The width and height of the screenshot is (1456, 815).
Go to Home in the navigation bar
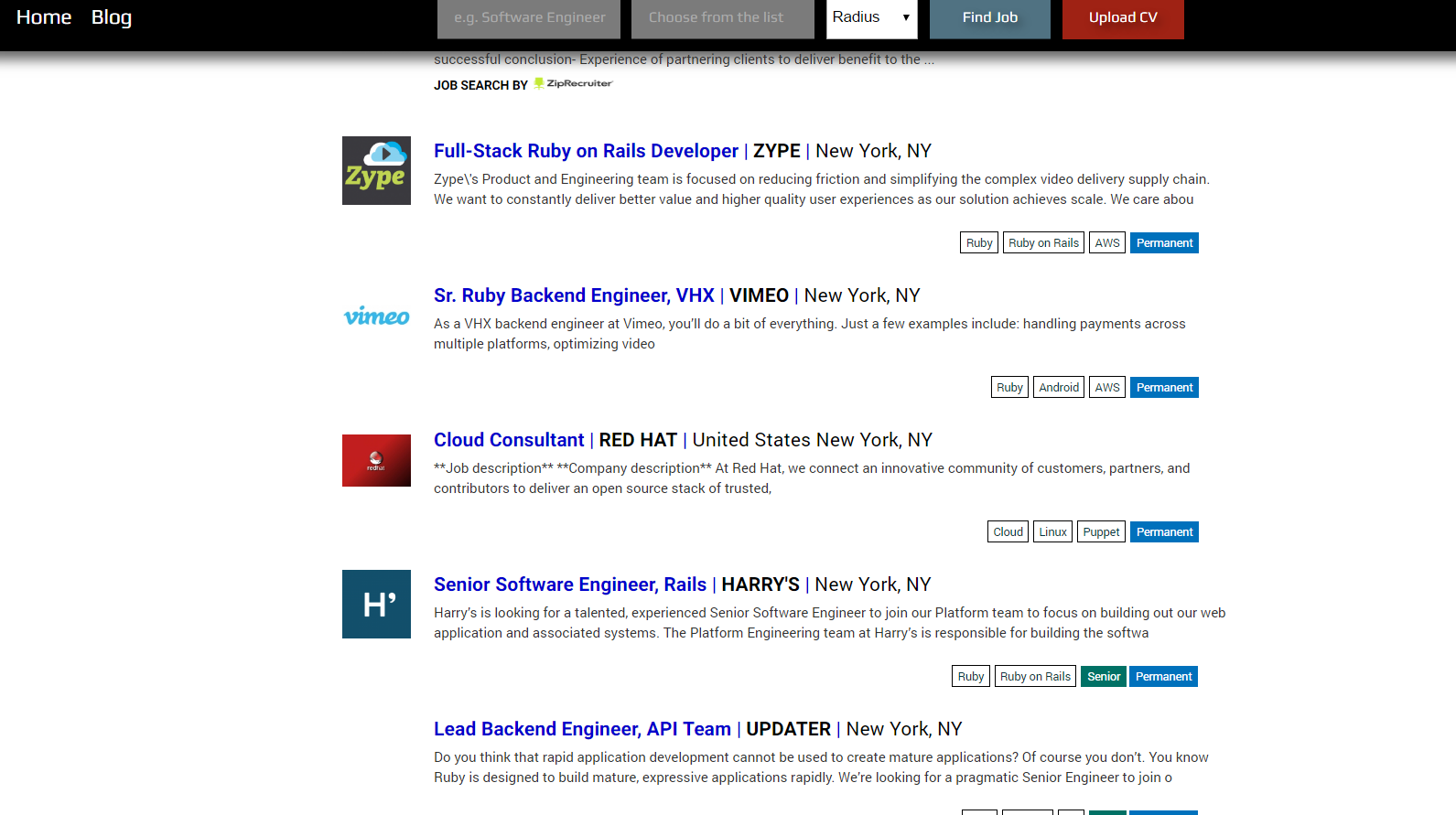[44, 17]
